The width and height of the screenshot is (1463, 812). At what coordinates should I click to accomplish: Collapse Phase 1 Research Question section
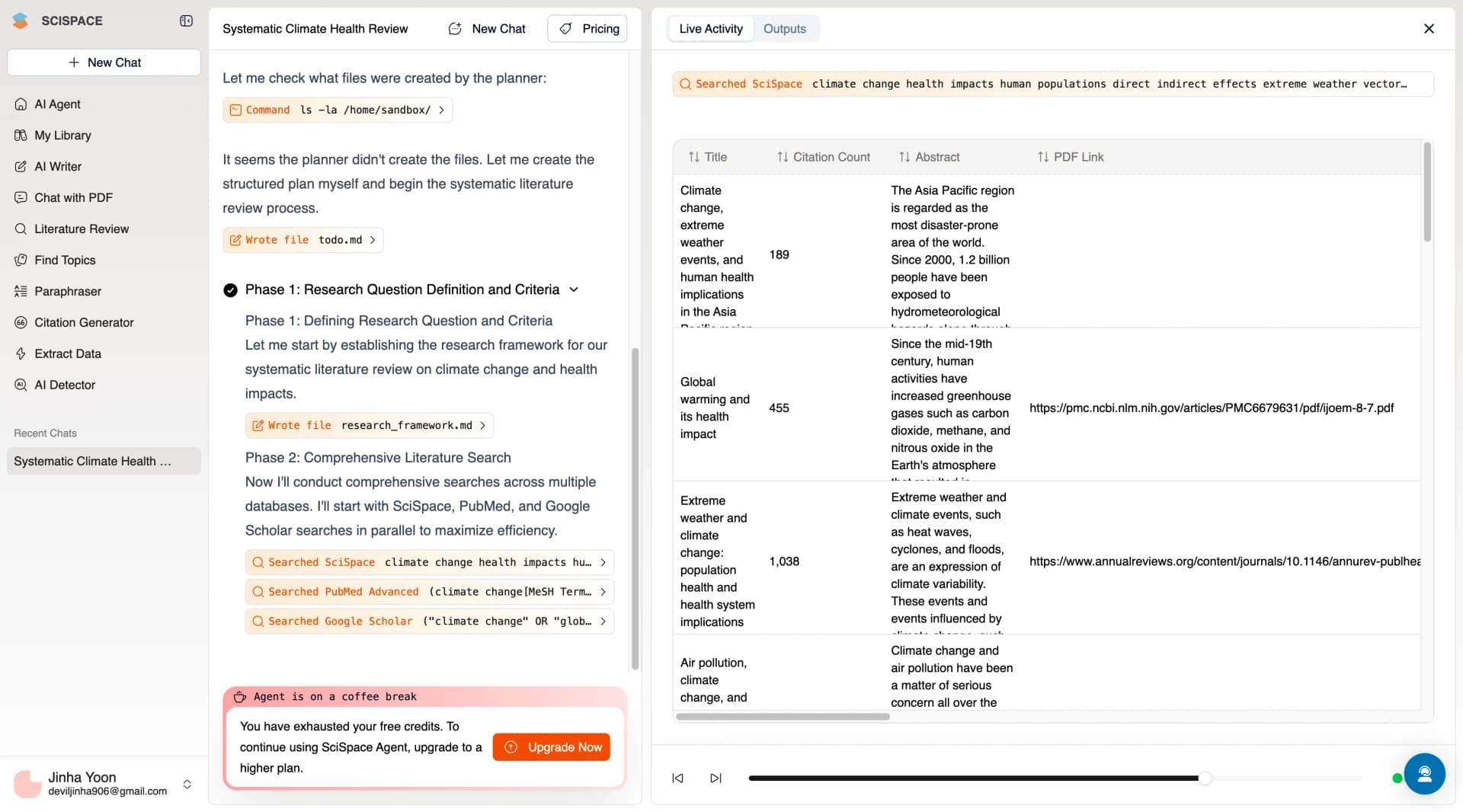click(574, 290)
